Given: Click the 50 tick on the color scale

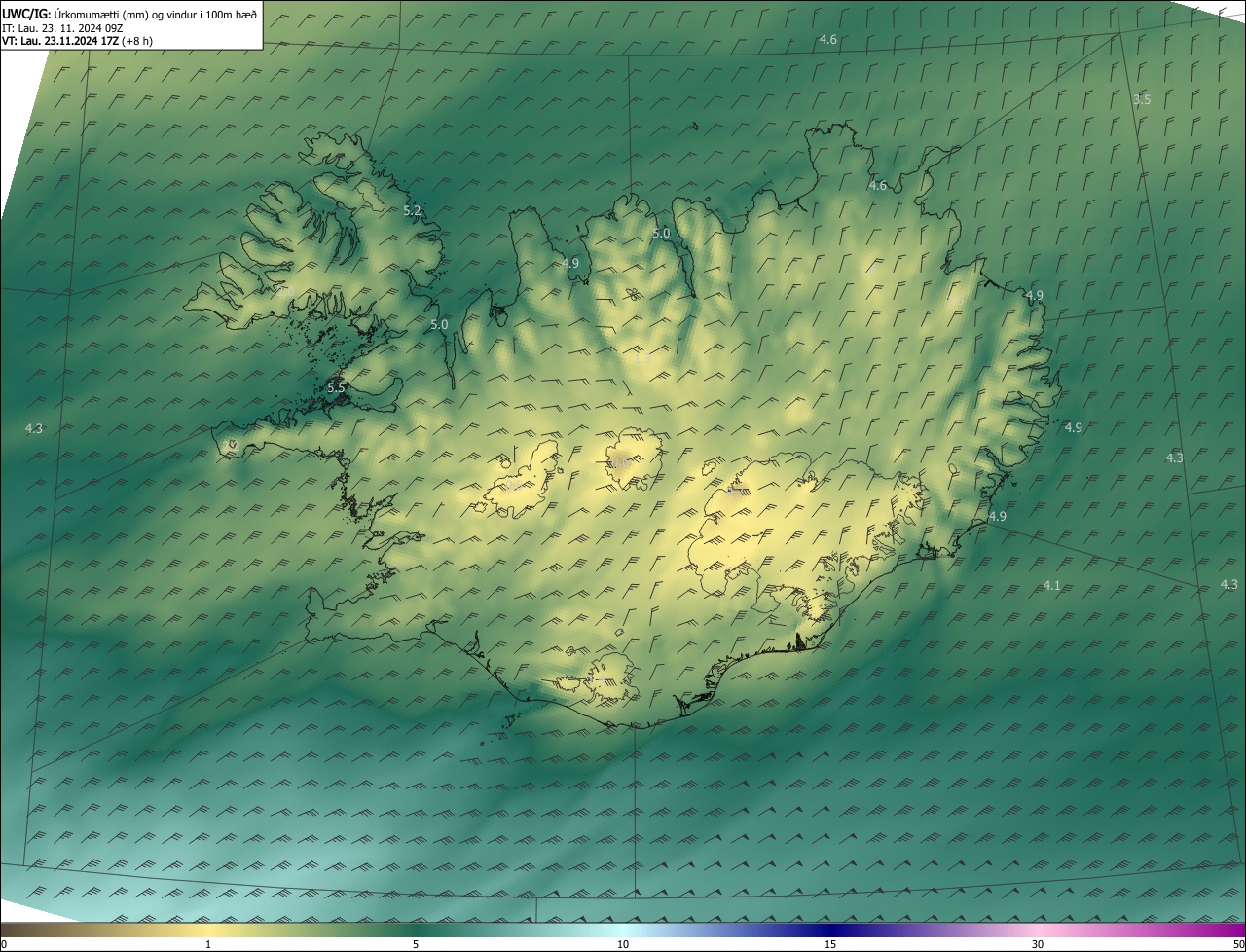Looking at the screenshot, I should coord(1238,944).
